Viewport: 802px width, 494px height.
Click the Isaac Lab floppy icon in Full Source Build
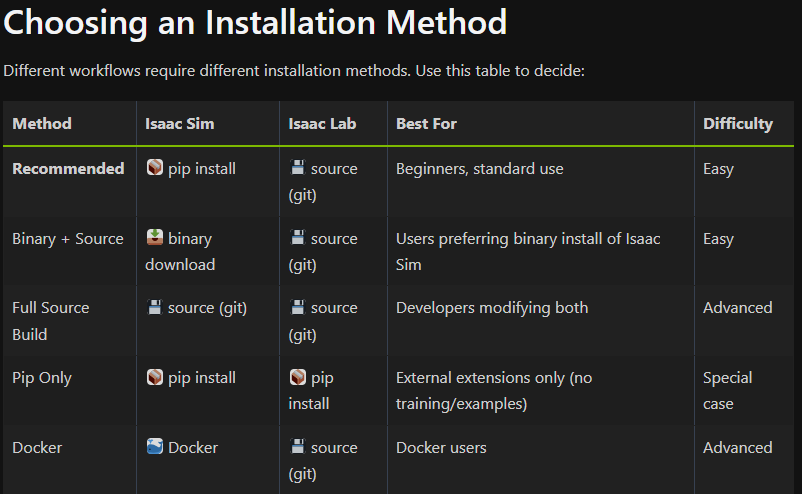[298, 307]
